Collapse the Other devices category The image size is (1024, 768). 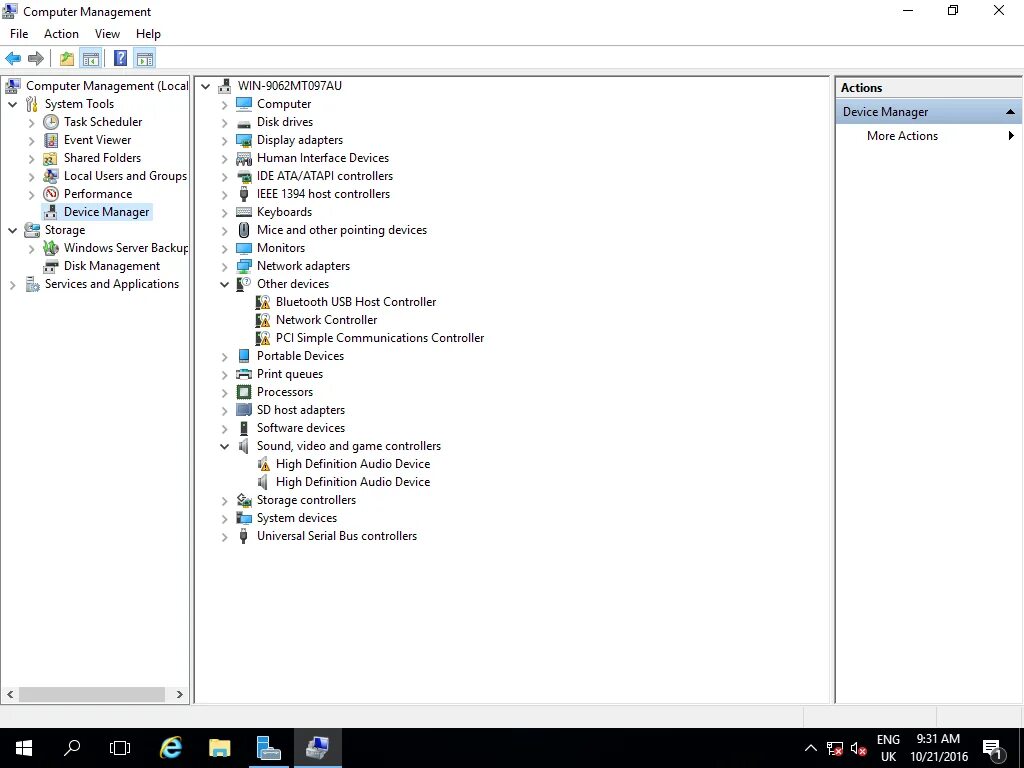click(x=225, y=285)
